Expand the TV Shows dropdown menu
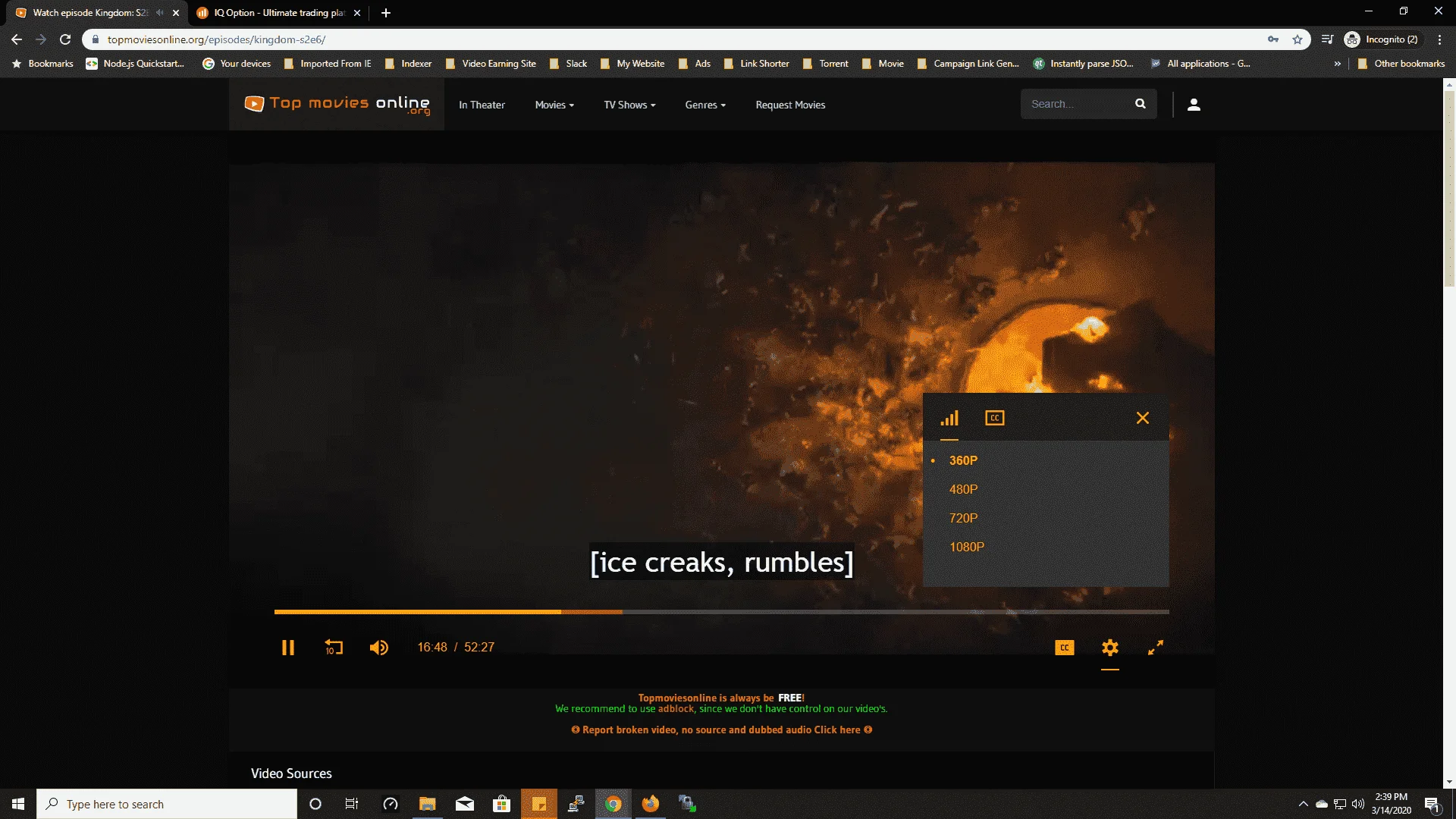1456x819 pixels. 629,105
